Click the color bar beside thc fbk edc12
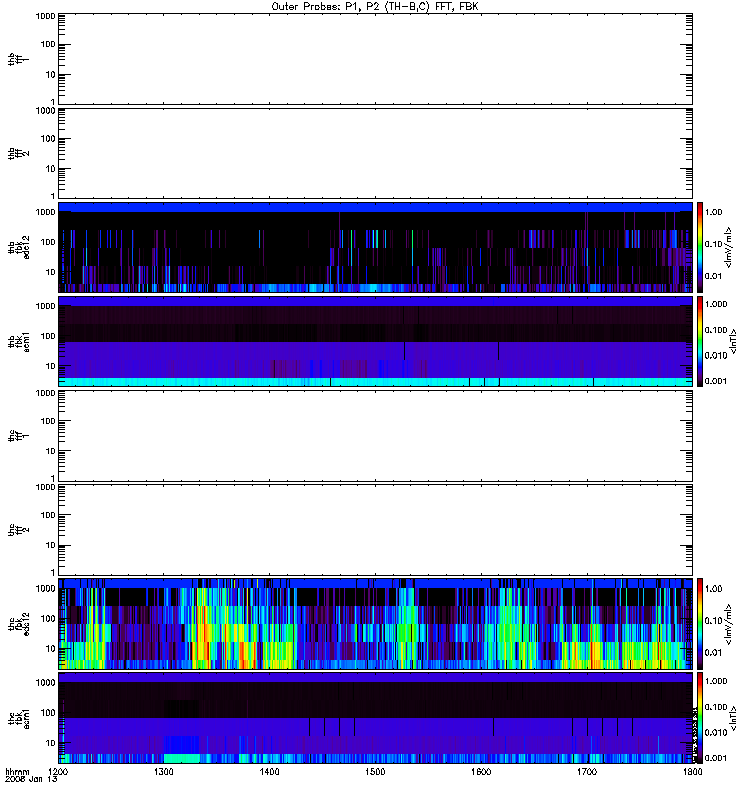The width and height of the screenshot is (750, 800). pos(700,624)
